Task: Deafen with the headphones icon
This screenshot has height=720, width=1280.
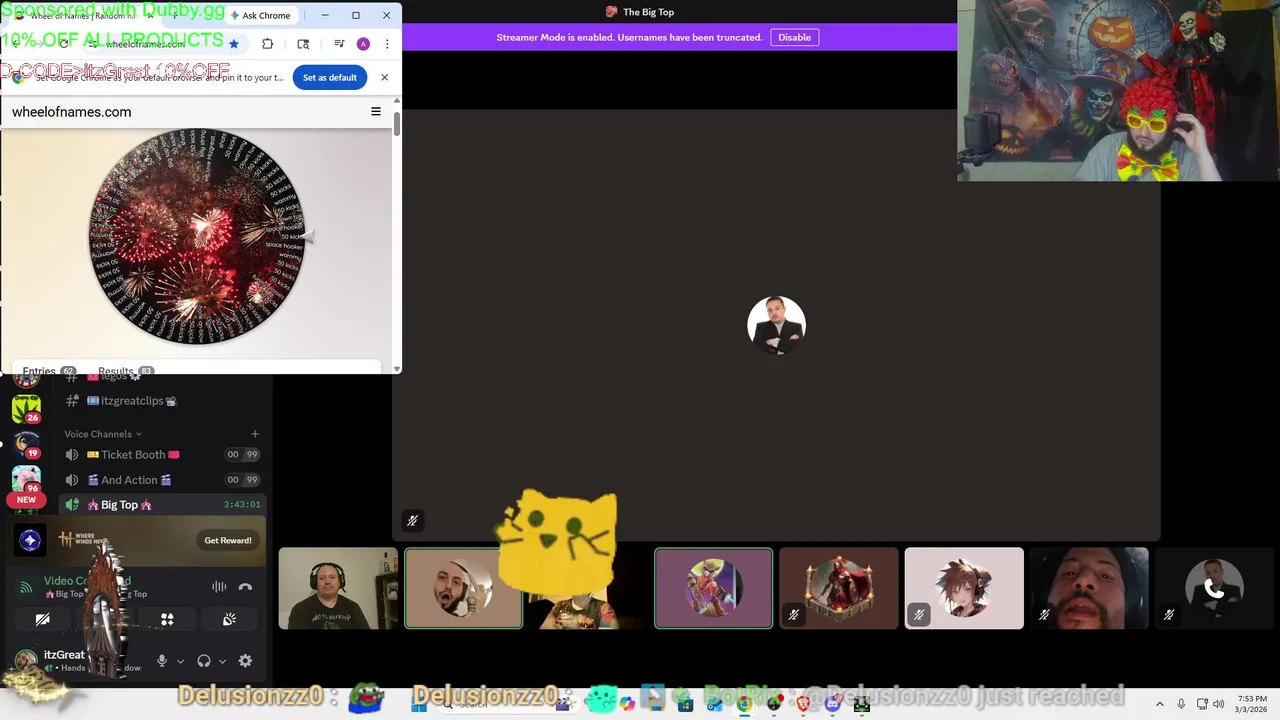Action: click(x=204, y=661)
